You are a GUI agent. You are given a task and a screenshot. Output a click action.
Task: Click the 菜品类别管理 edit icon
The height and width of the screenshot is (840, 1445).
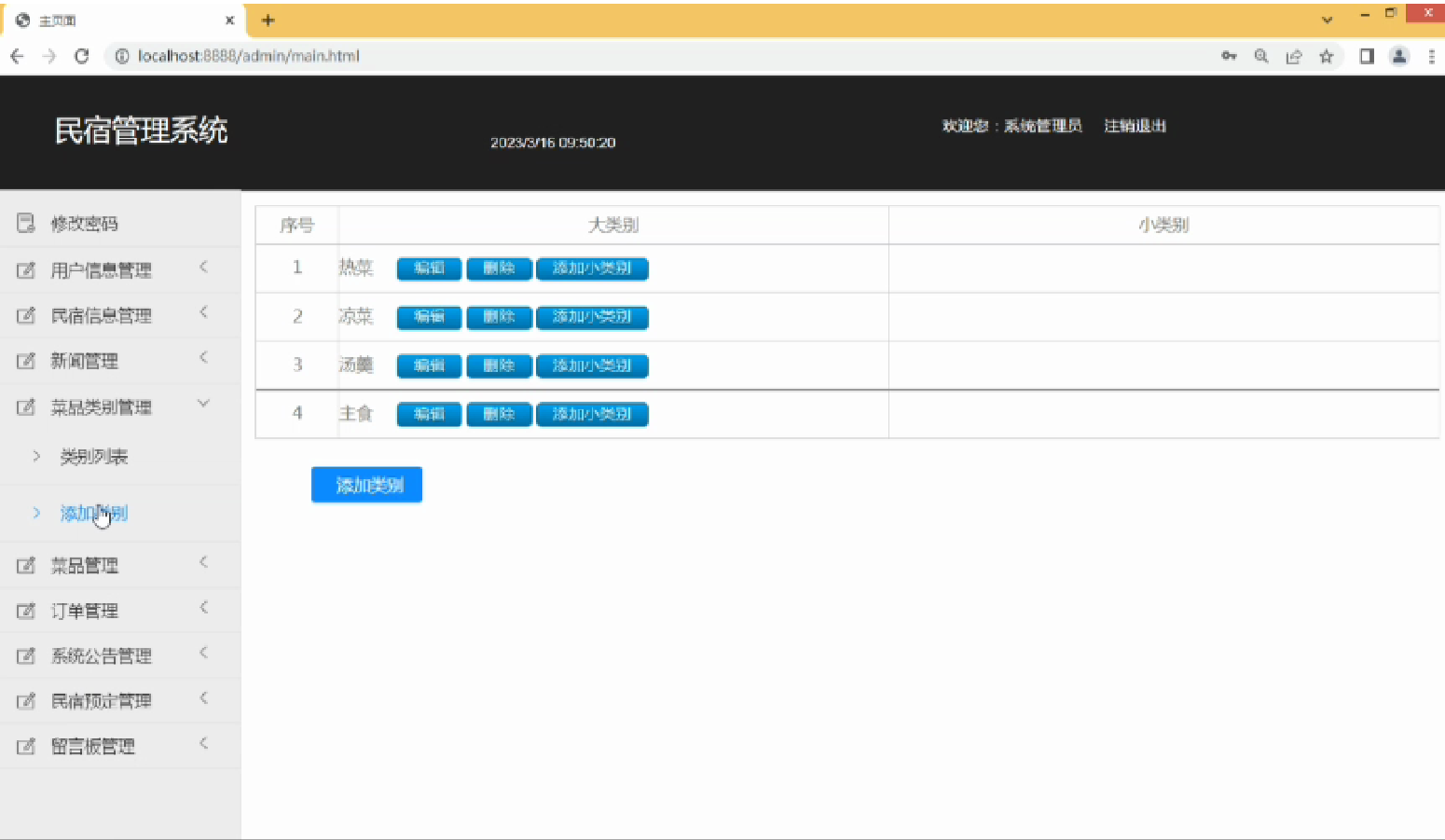[26, 406]
